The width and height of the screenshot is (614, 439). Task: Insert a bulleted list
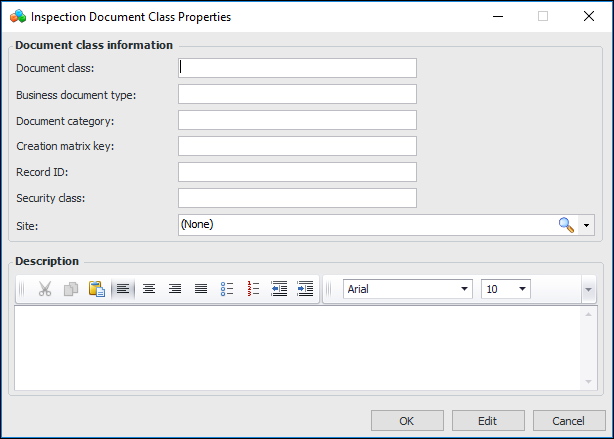coord(227,289)
